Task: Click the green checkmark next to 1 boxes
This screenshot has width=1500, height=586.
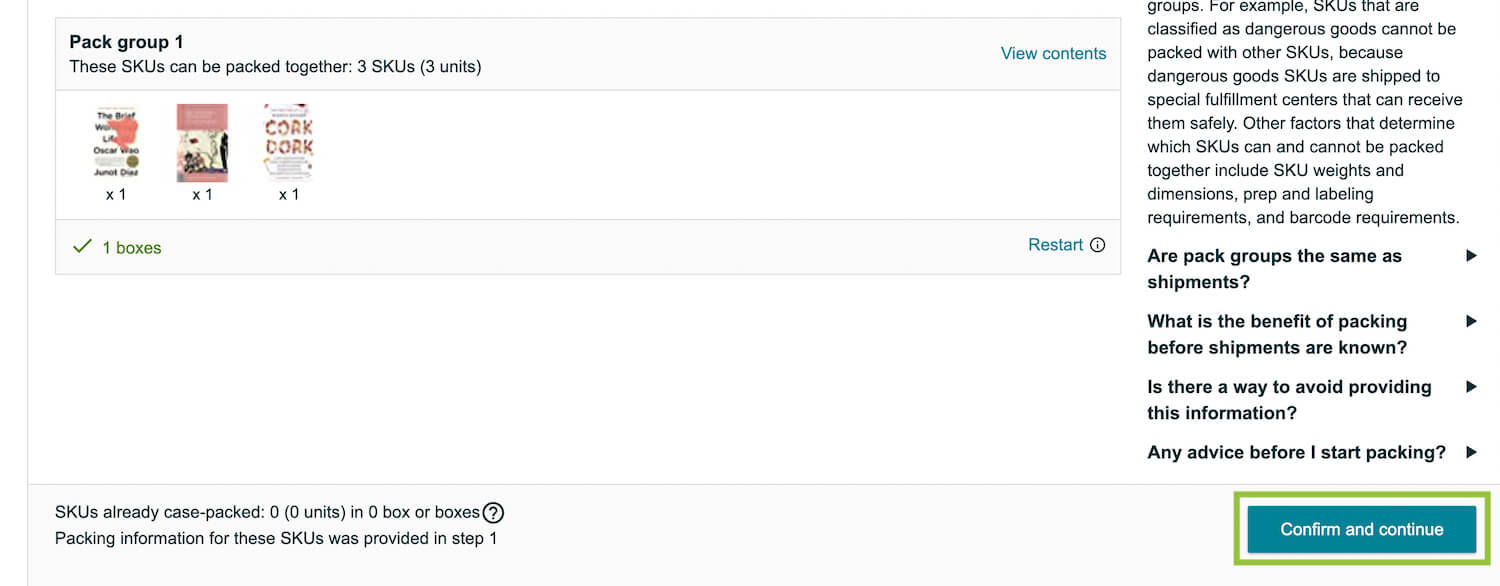Action: (x=83, y=246)
